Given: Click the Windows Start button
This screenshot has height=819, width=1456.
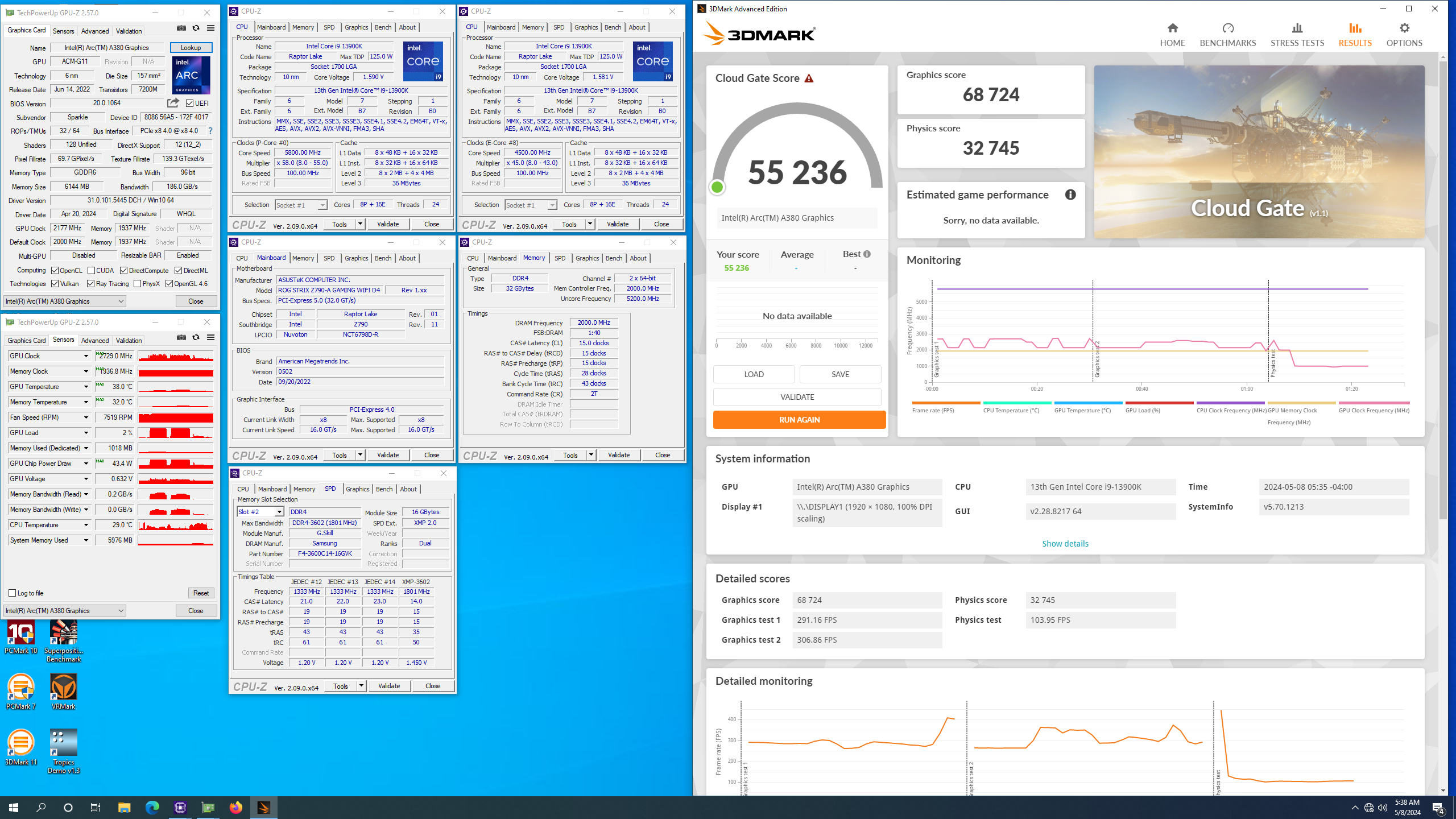Looking at the screenshot, I should pyautogui.click(x=14, y=807).
